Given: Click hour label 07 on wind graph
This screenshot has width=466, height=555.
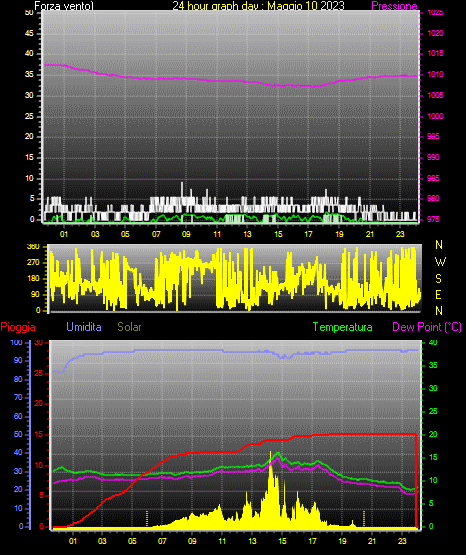Looking at the screenshot, I should pos(156,234).
